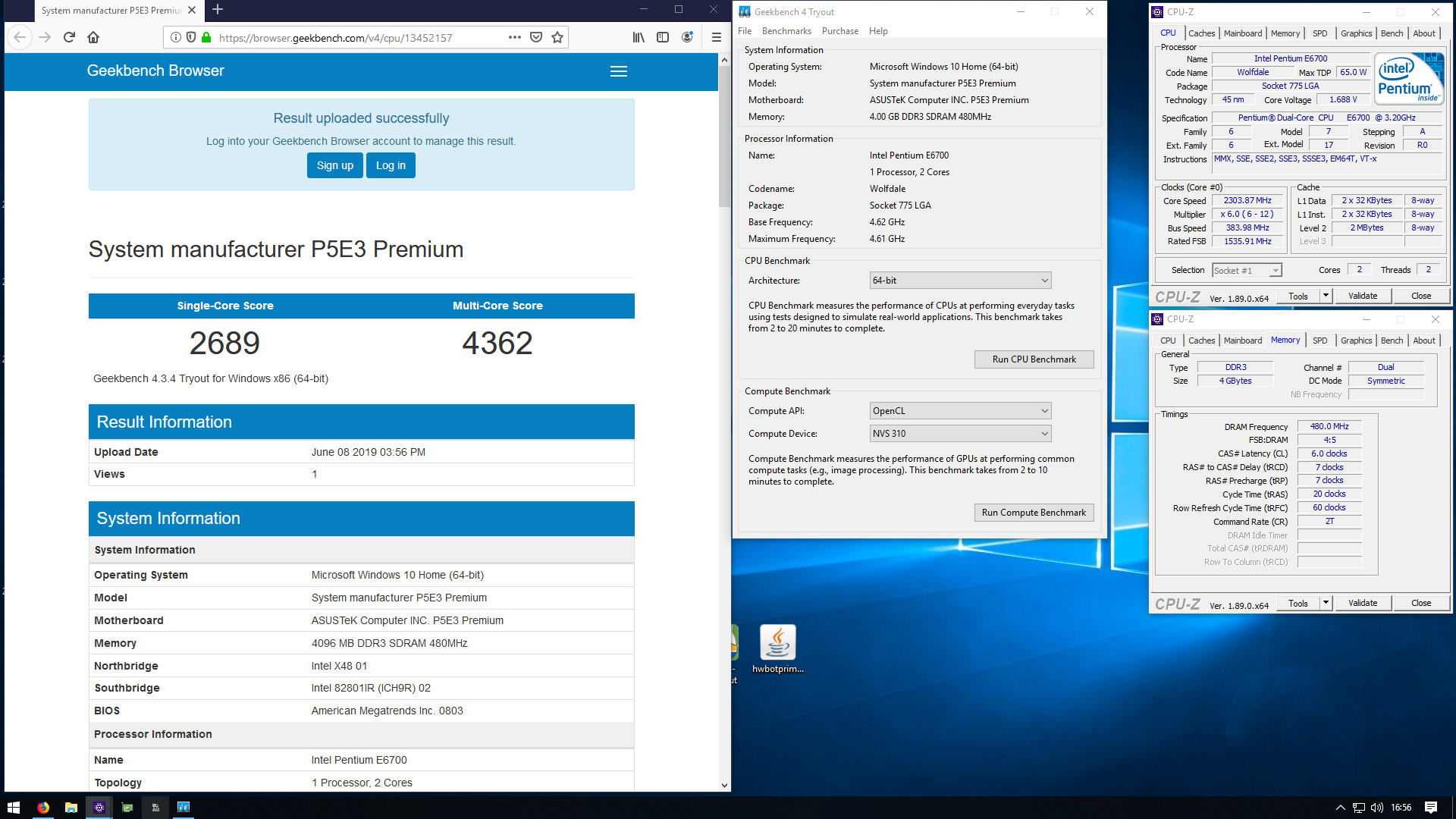Open the network tray icon
Screen dimensions: 1456x819
[1359, 808]
